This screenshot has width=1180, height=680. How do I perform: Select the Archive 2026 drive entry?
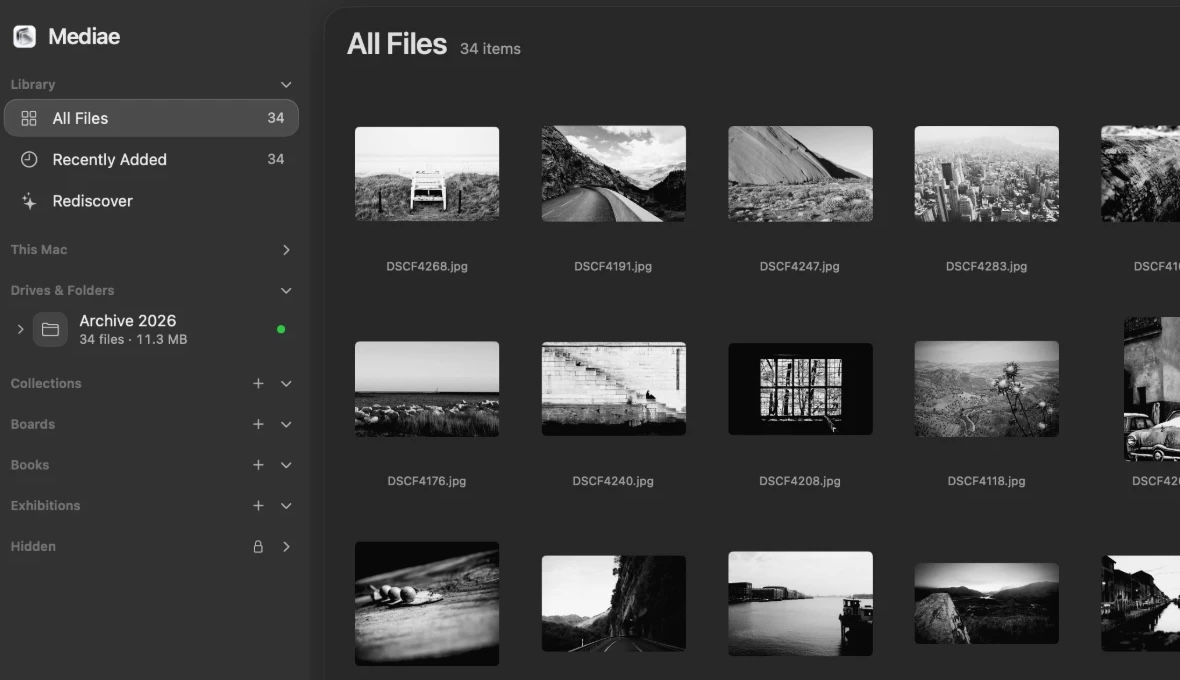pyautogui.click(x=151, y=329)
